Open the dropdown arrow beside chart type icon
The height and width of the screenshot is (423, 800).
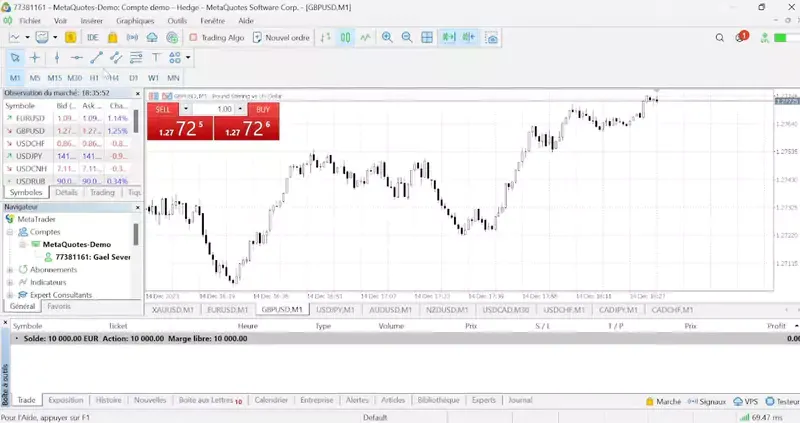27,37
